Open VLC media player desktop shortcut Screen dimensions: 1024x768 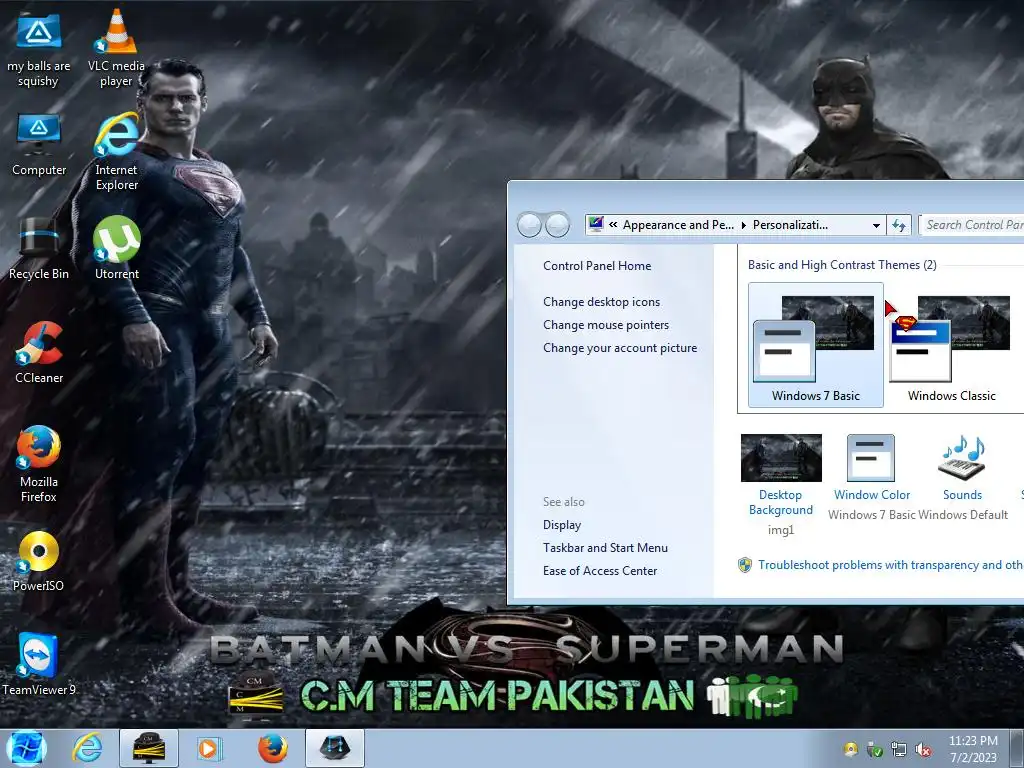116,48
